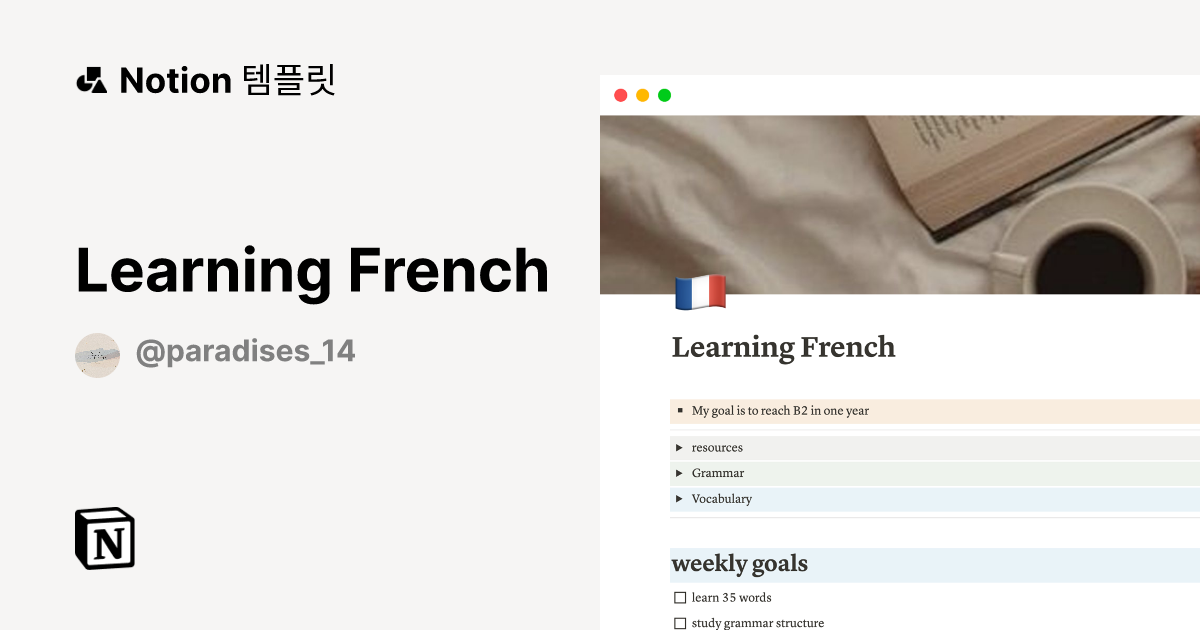The width and height of the screenshot is (1200, 630).
Task: Check the learn 35 words checkbox
Action: click(680, 597)
